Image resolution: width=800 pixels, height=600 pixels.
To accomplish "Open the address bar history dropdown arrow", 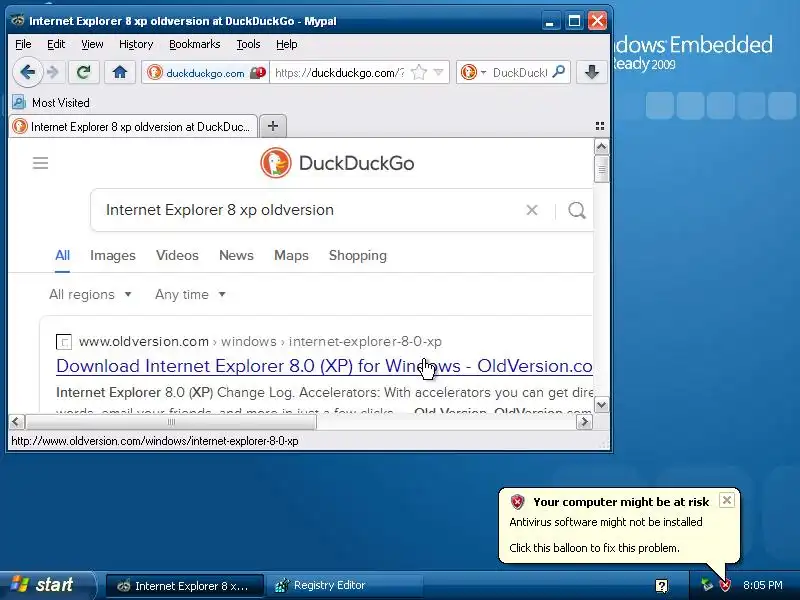I will tap(438, 72).
